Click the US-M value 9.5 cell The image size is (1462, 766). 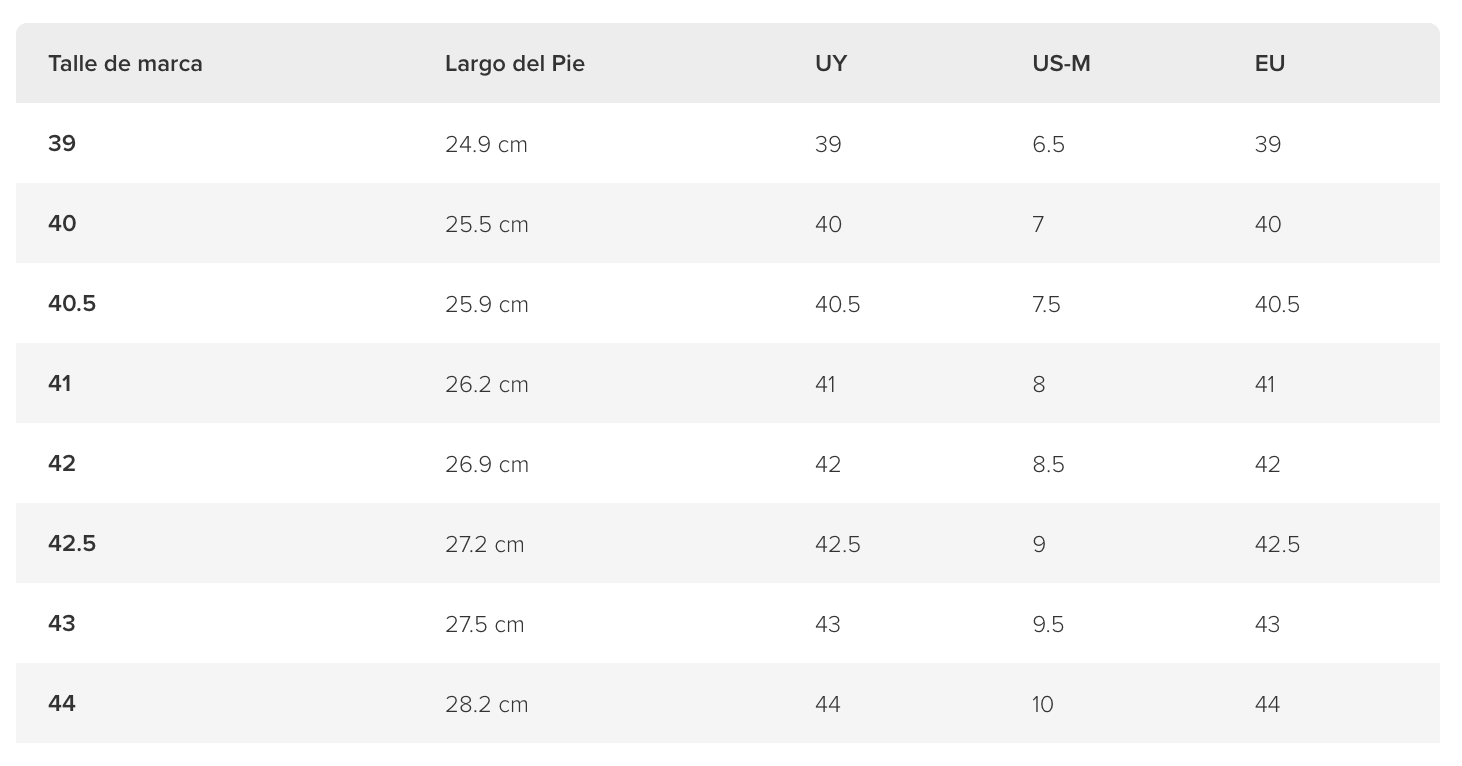[1048, 625]
